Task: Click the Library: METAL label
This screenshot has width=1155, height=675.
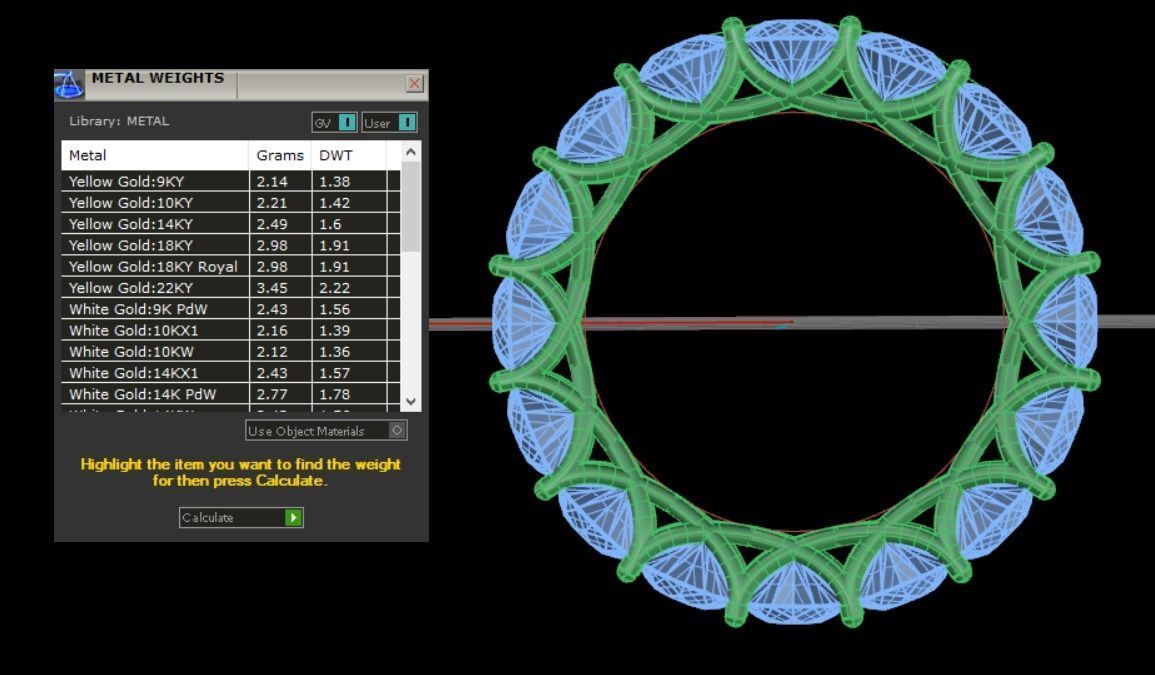Action: tap(119, 121)
